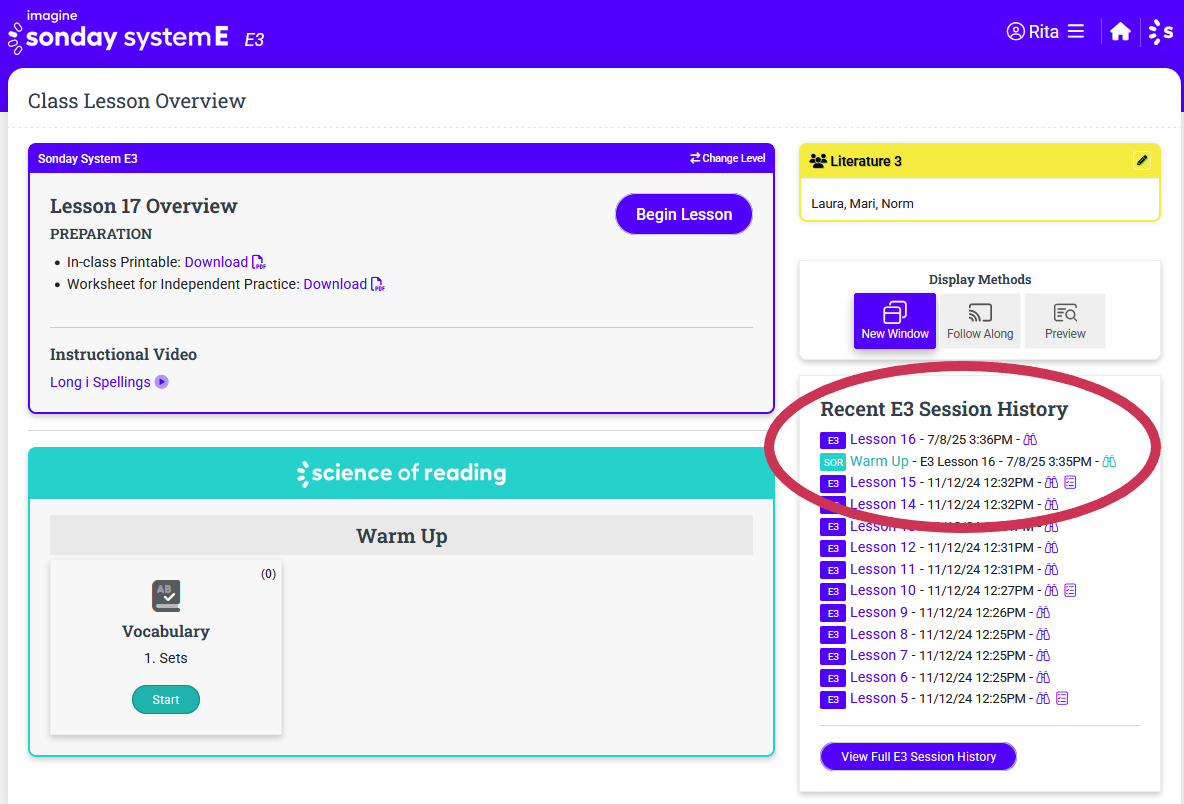The image size is (1184, 804).
Task: Click the 'Literature 3' group title
Action: tap(865, 161)
